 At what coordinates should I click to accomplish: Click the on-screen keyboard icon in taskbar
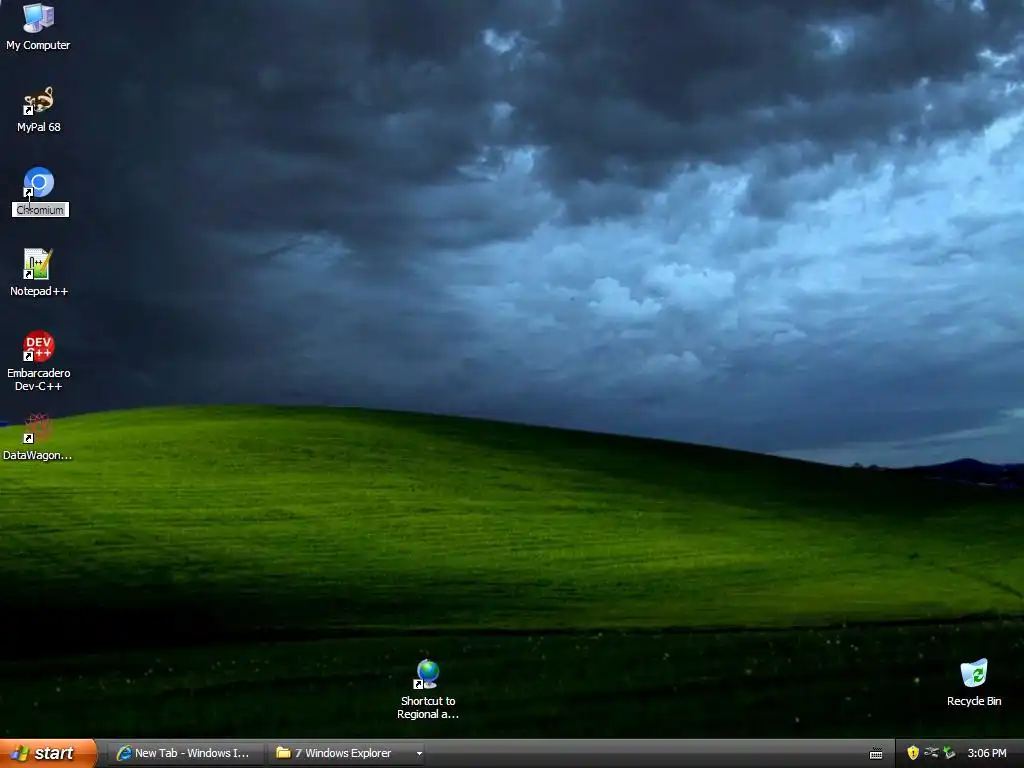876,754
